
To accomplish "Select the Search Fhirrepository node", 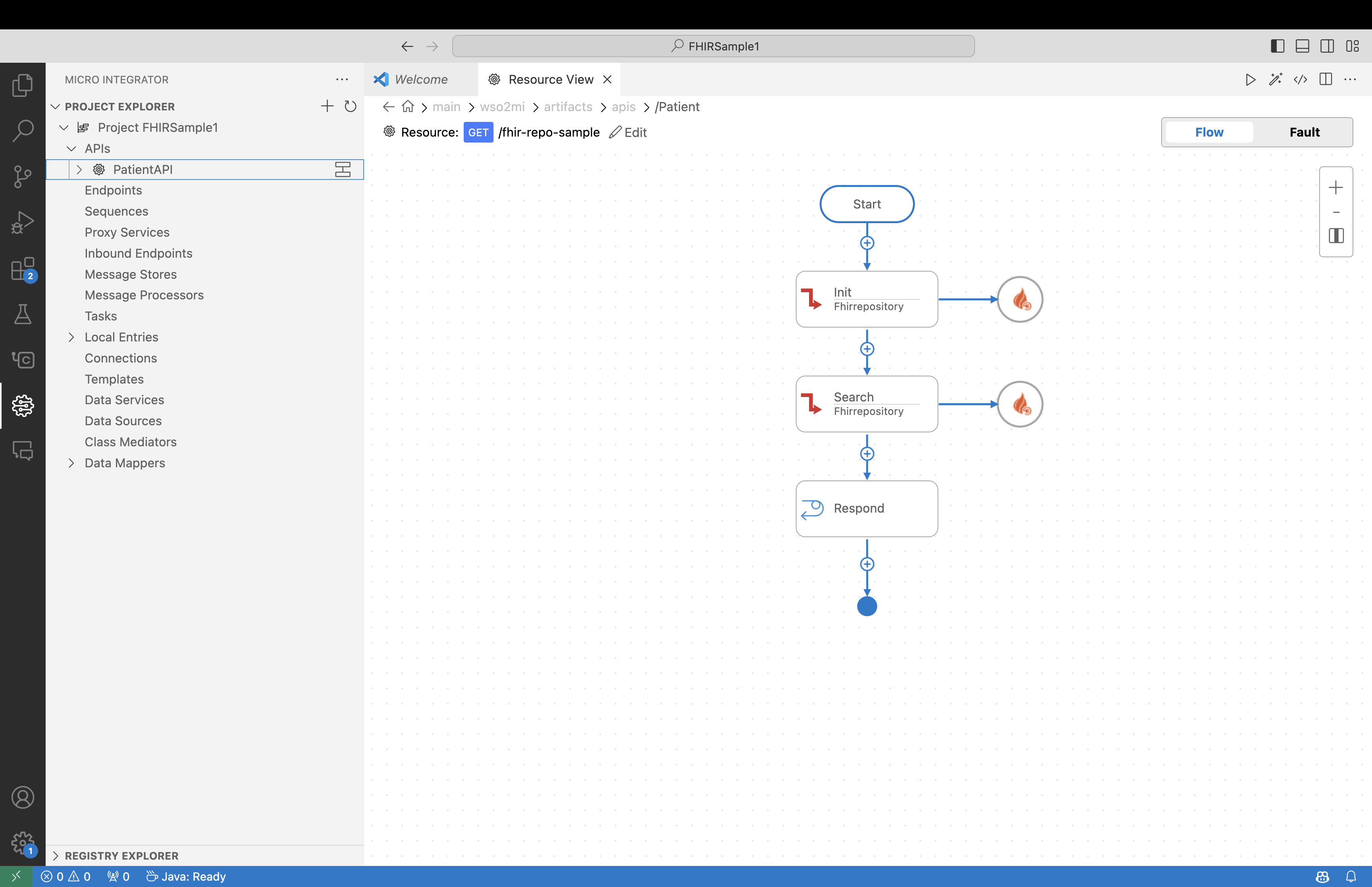I will (x=867, y=404).
